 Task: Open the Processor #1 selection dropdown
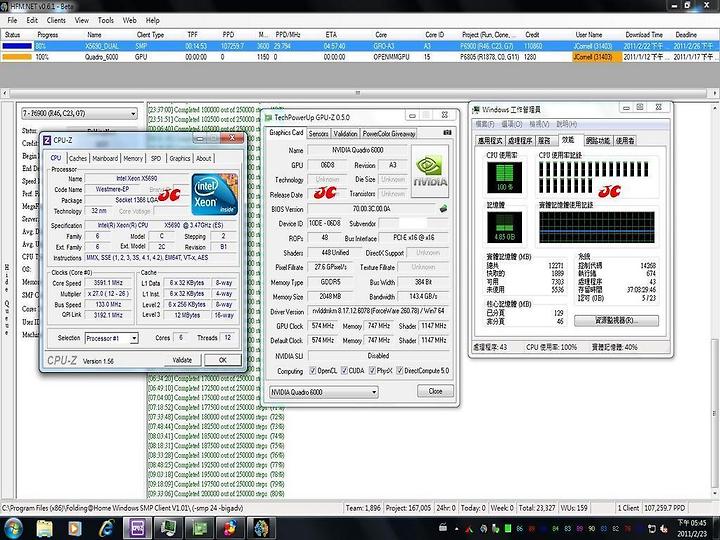point(112,338)
